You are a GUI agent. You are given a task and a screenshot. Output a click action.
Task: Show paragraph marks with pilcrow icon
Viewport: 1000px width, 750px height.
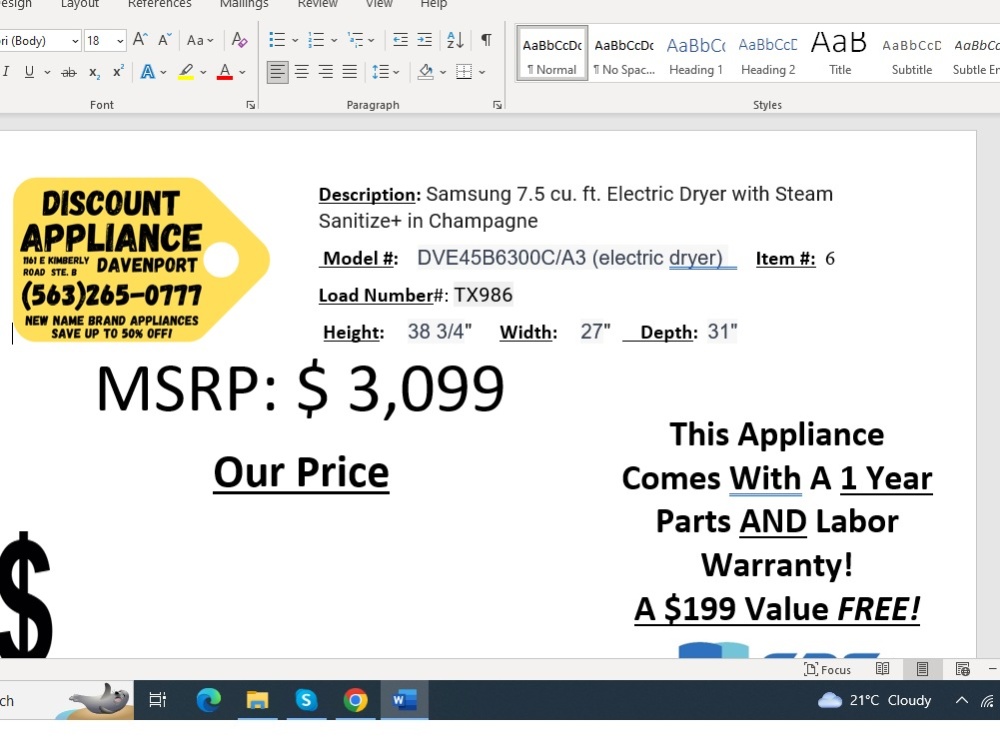pyautogui.click(x=487, y=40)
